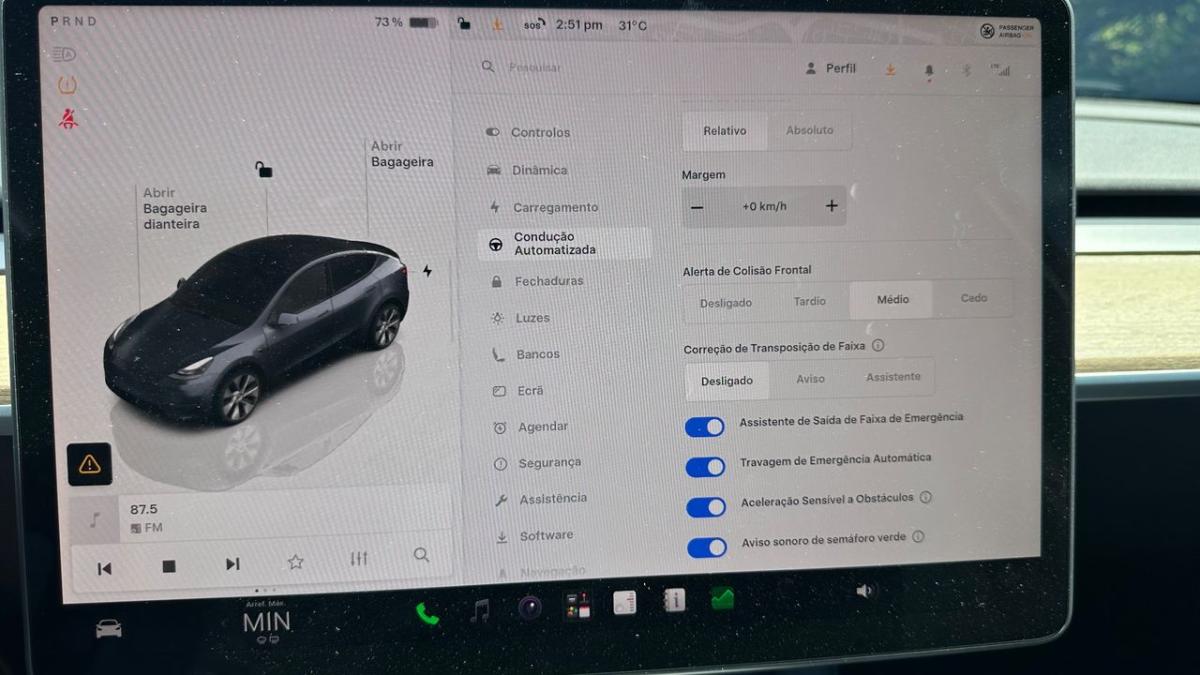Open the manual info app icon
Screen dimensions: 1200x675
[x=674, y=600]
